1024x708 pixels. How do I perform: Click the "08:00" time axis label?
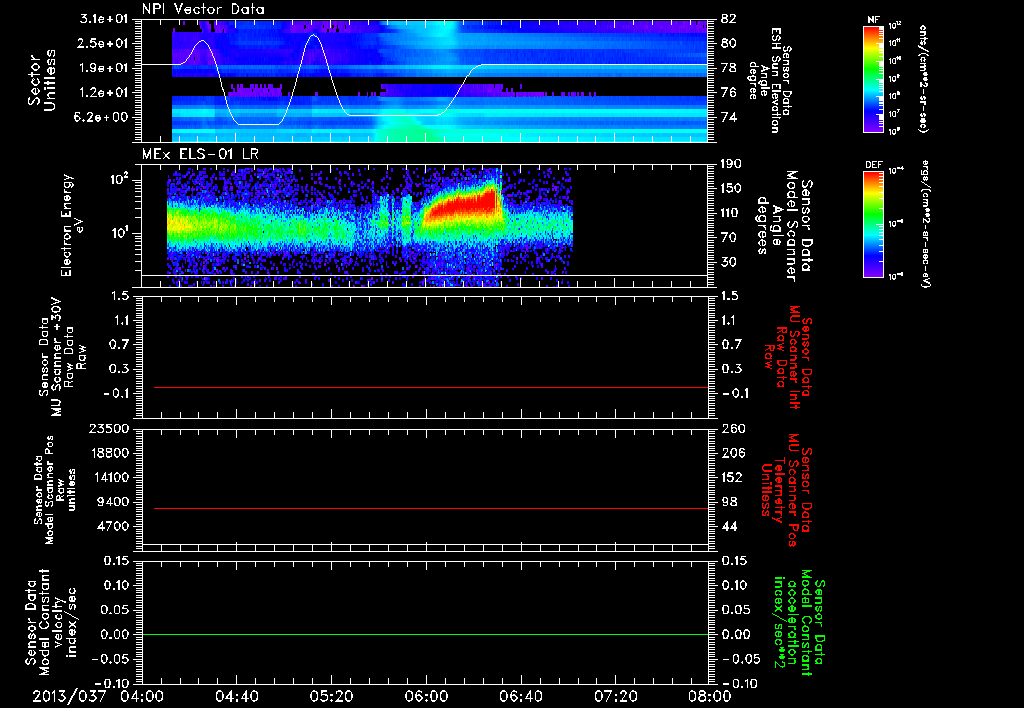(x=709, y=696)
